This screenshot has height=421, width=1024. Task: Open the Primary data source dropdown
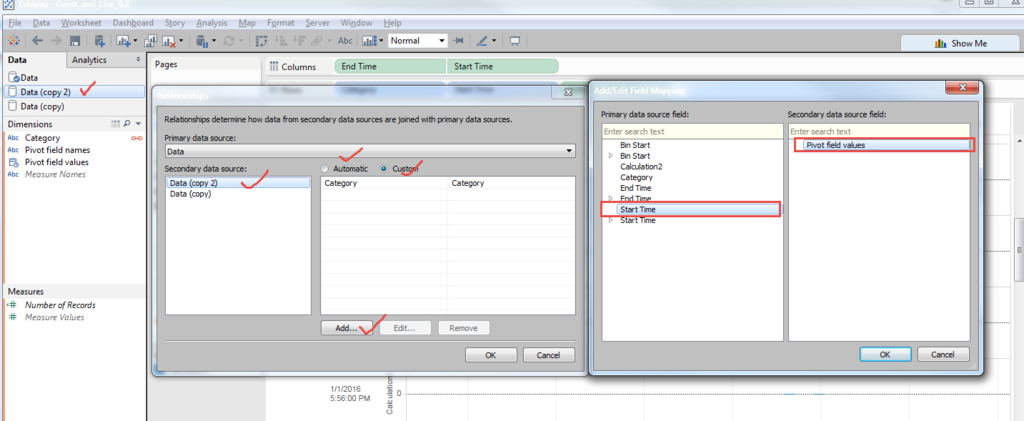pyautogui.click(x=370, y=151)
